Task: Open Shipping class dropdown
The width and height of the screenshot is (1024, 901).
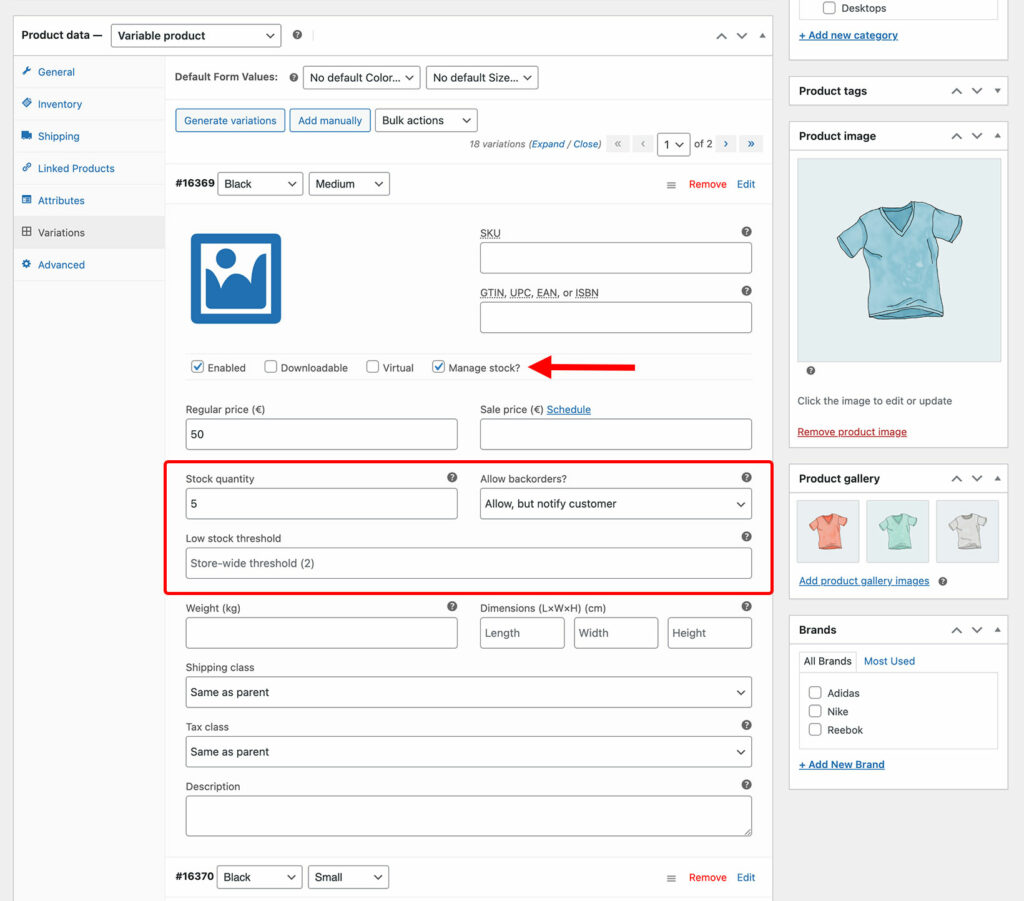Action: [x=468, y=692]
